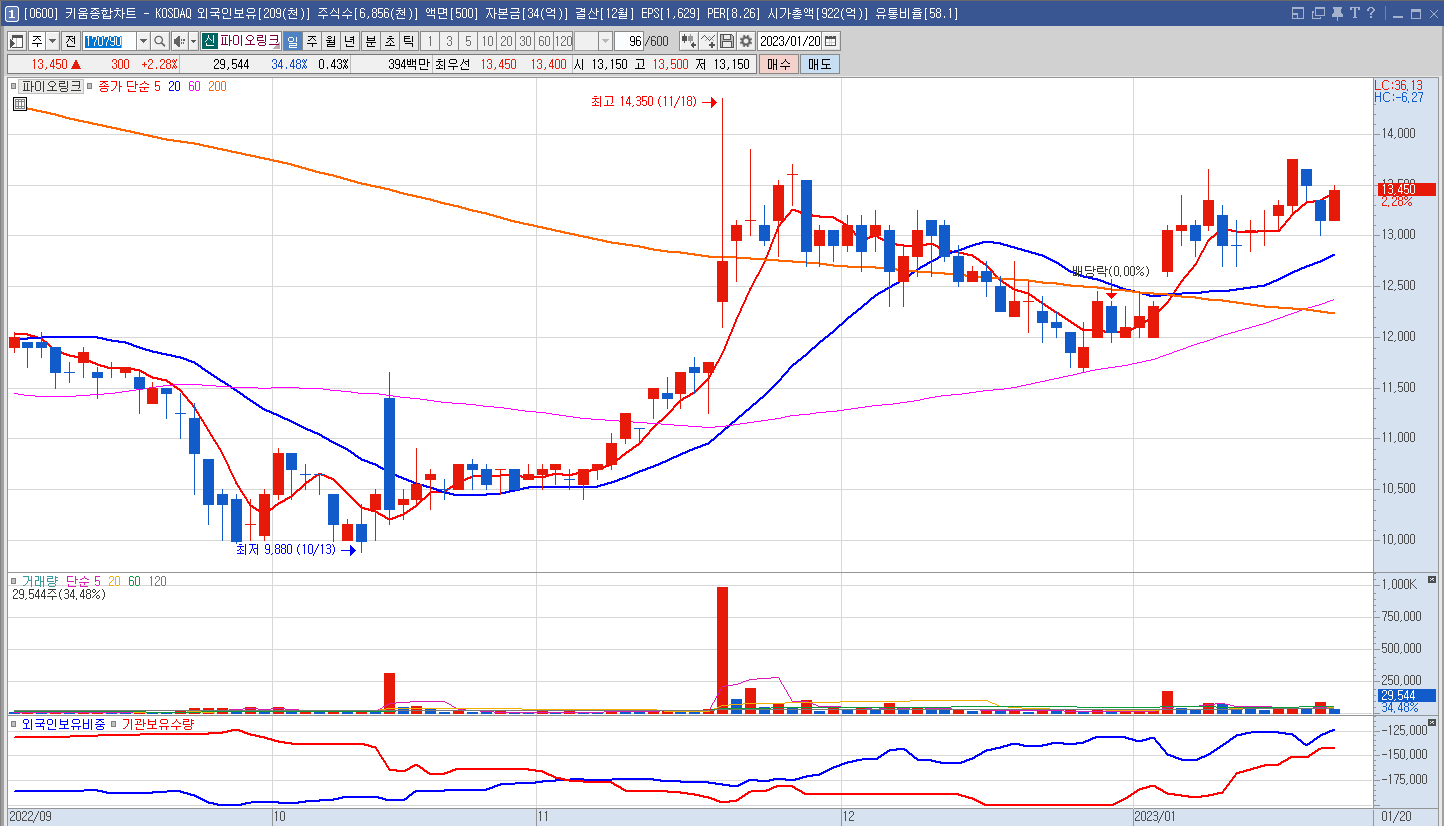The image size is (1444, 826).
Task: Click the 200 moving average label
Action: (217, 87)
